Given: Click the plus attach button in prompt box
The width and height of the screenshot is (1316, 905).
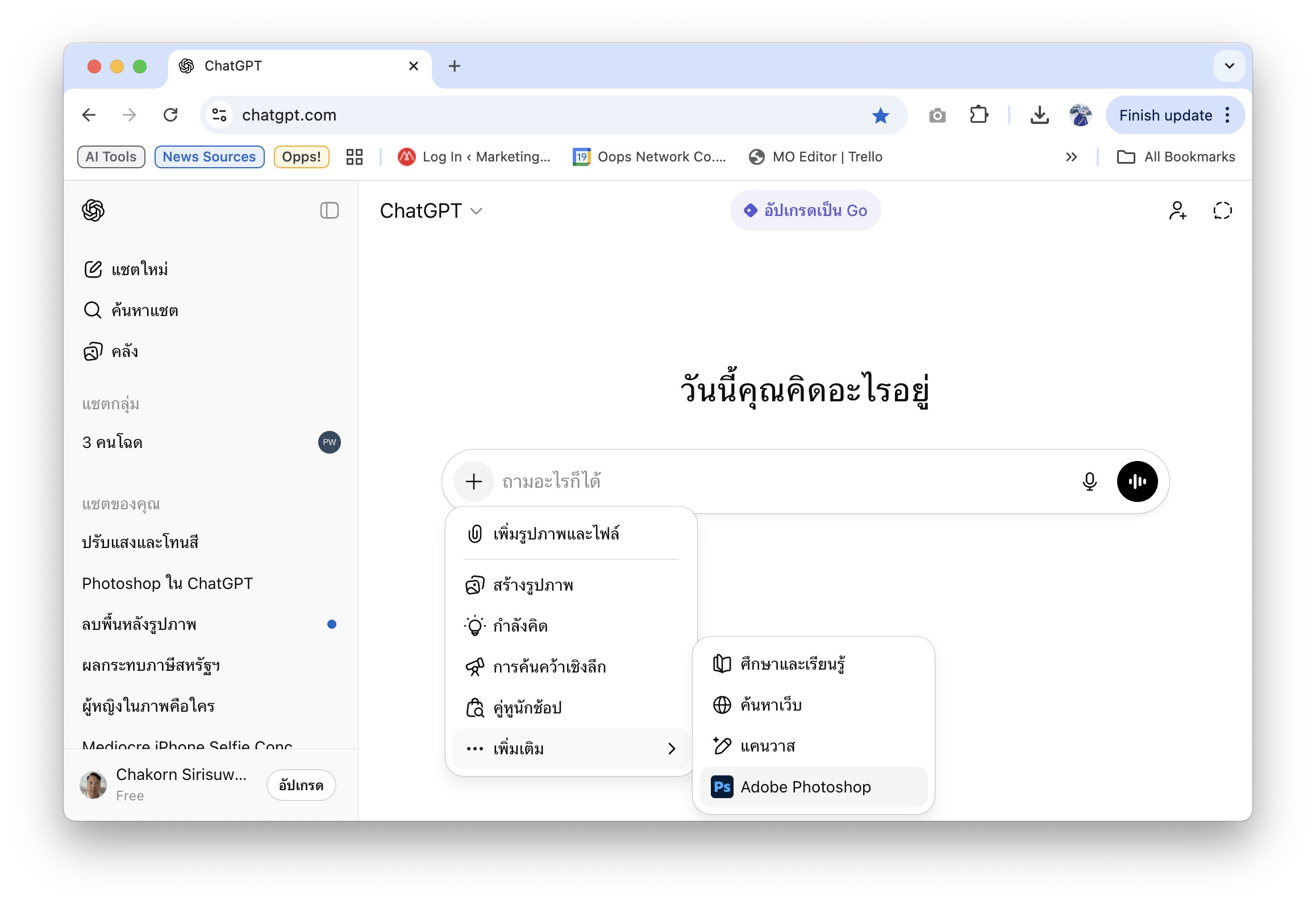Looking at the screenshot, I should click(x=473, y=481).
